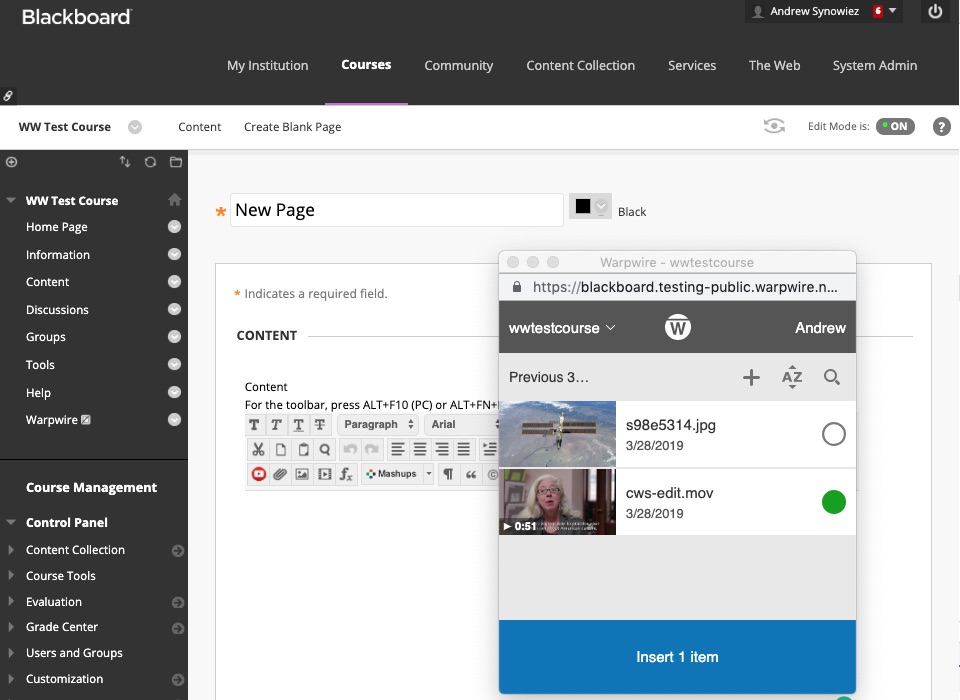
Task: Click the Insert 1 item button
Action: (x=677, y=657)
